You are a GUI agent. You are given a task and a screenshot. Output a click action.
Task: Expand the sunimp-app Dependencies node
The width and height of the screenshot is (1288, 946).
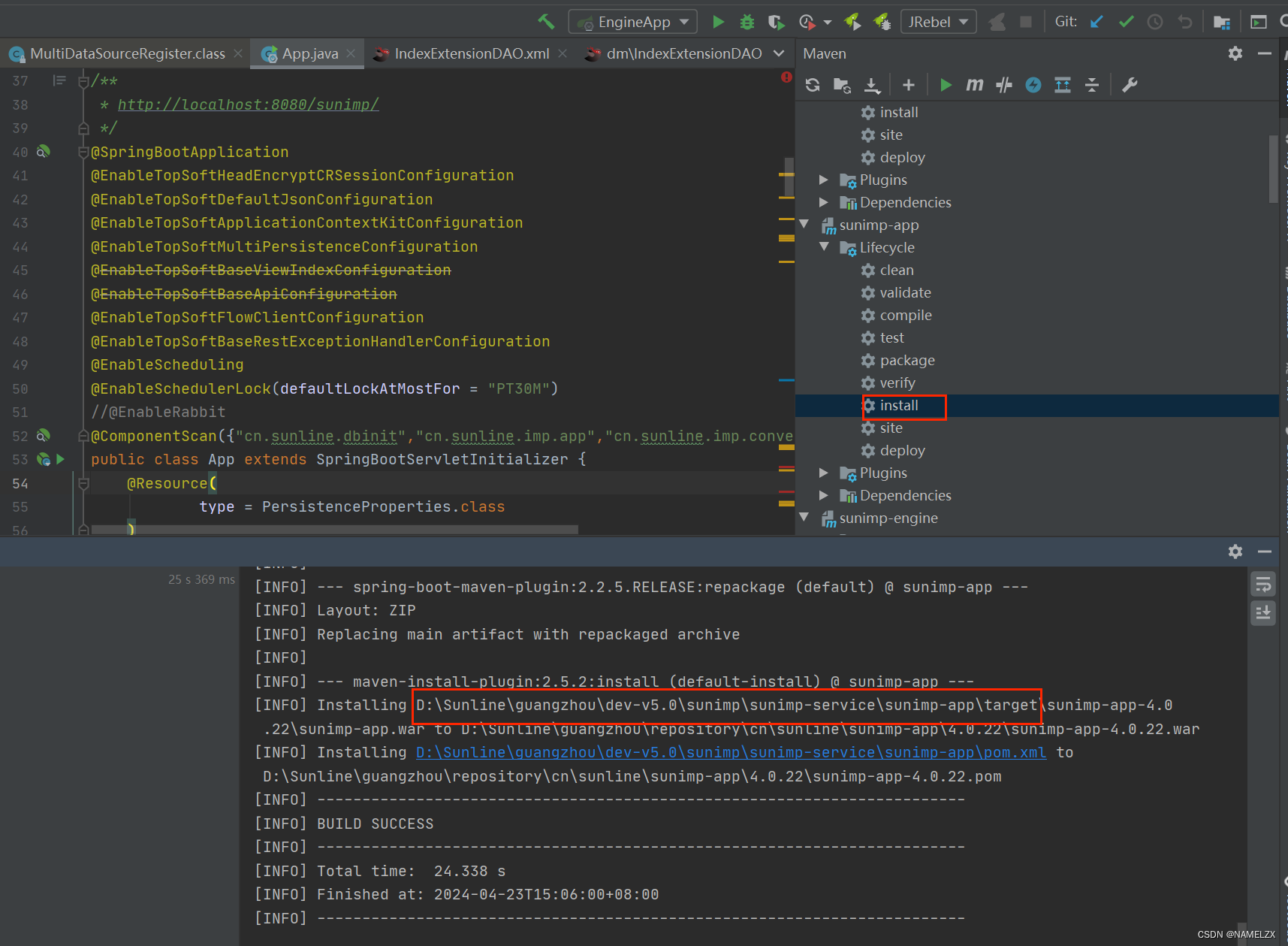(x=825, y=495)
